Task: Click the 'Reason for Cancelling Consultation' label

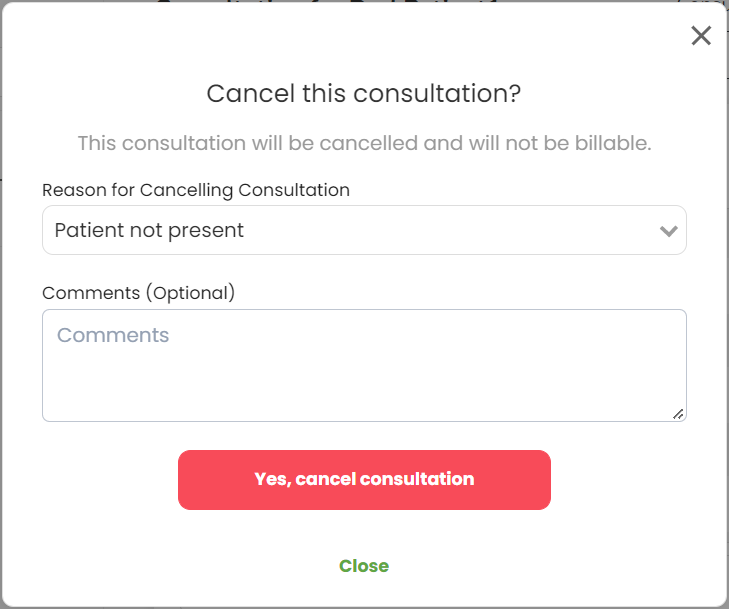Action: pos(196,190)
